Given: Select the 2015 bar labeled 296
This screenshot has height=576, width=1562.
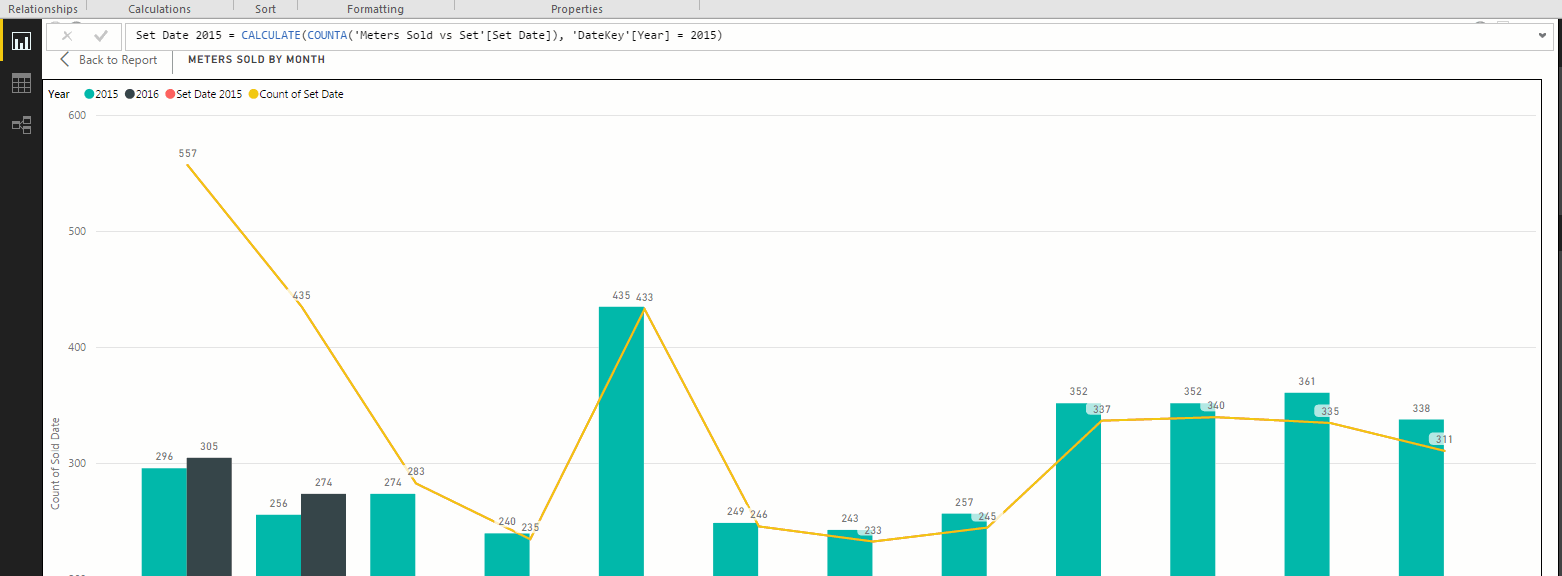Looking at the screenshot, I should 164,522.
